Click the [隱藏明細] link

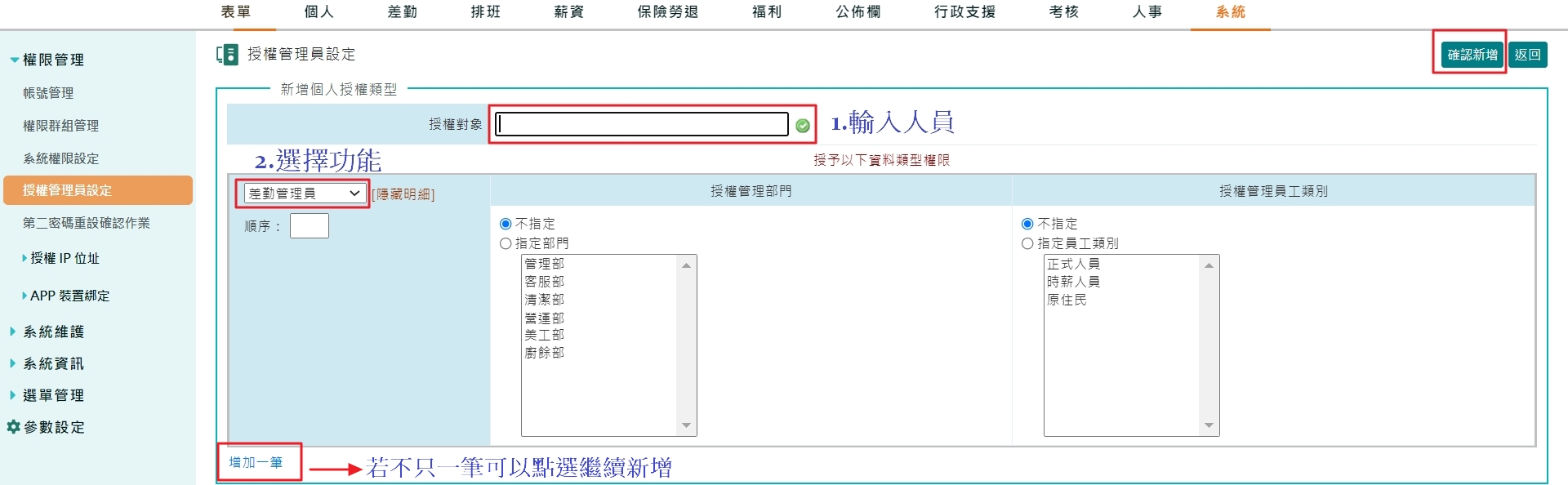click(403, 194)
